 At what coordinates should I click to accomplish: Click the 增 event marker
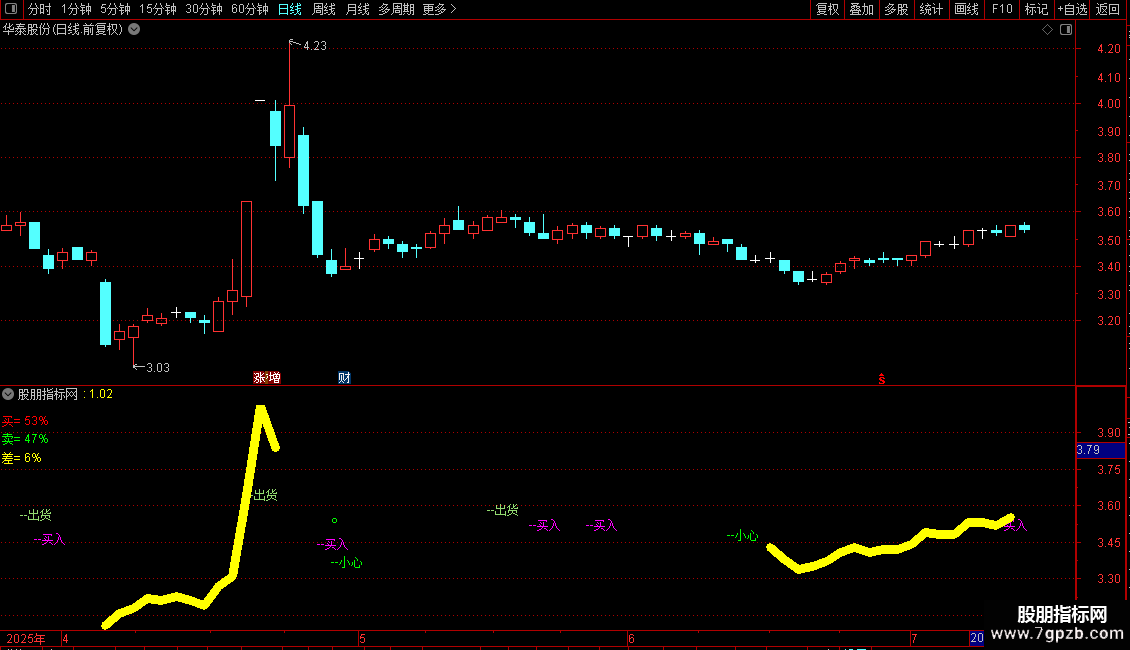274,378
